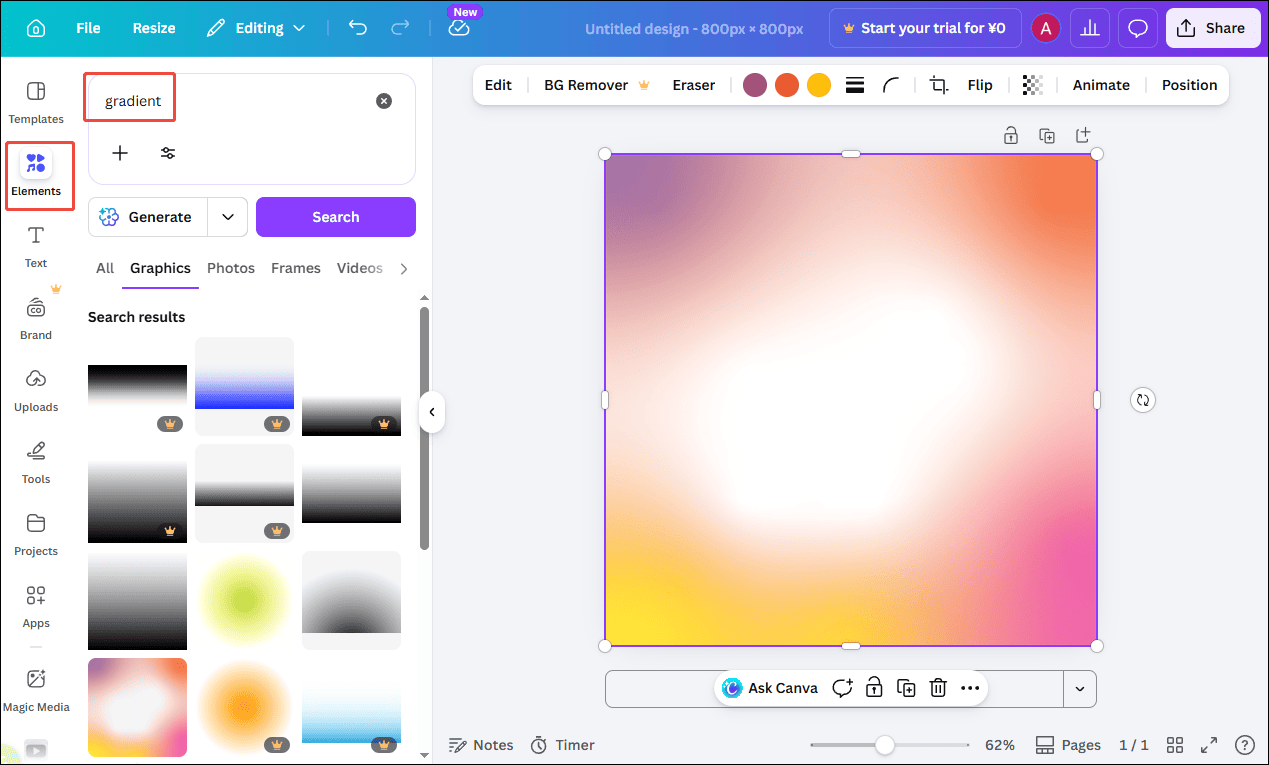Duplicate the gradient using the copy icon
The width and height of the screenshot is (1269, 765).
[906, 688]
